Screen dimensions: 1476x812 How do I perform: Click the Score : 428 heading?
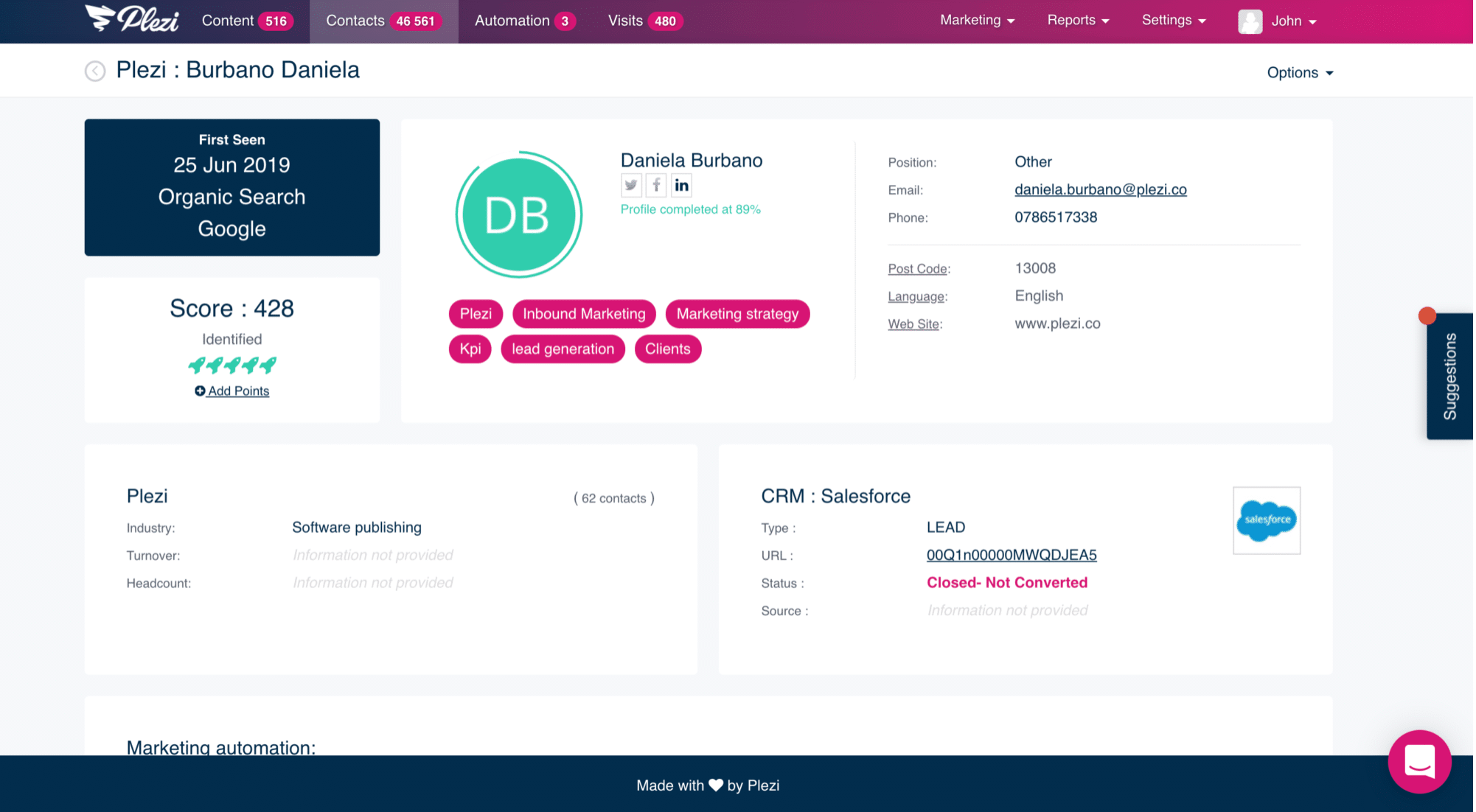click(232, 308)
